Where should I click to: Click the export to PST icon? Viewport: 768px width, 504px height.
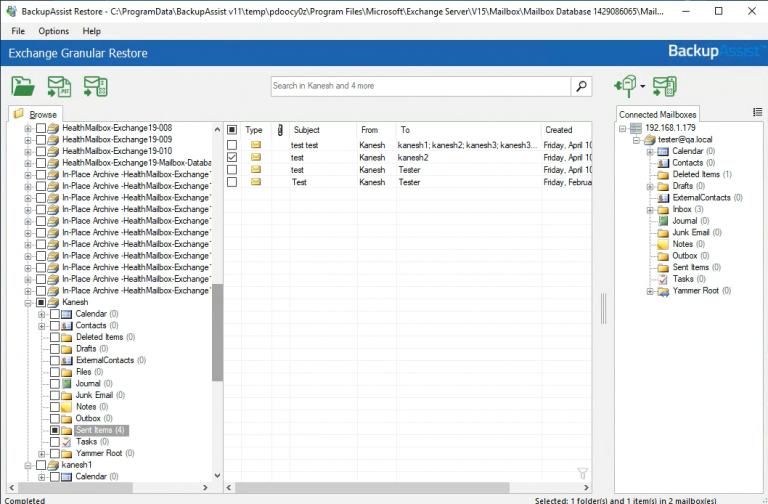coord(58,87)
